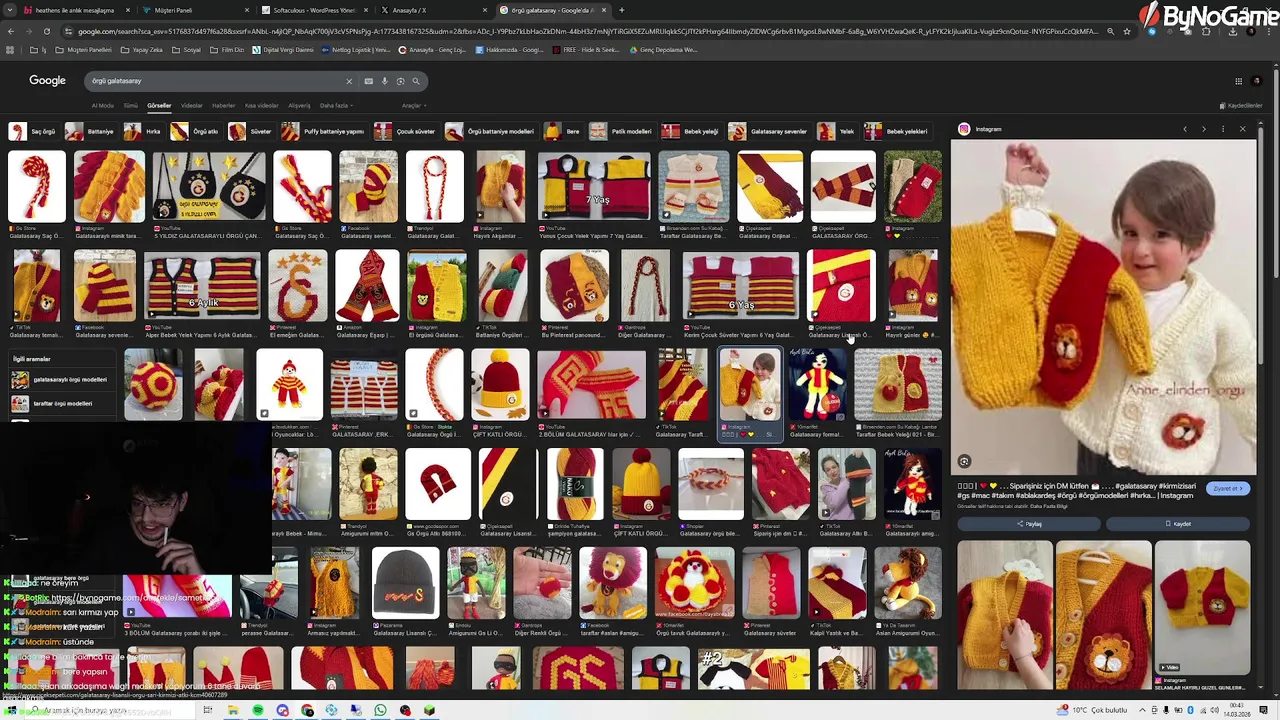Click the Paylaş share button
The width and height of the screenshot is (1280, 720).
[1029, 524]
